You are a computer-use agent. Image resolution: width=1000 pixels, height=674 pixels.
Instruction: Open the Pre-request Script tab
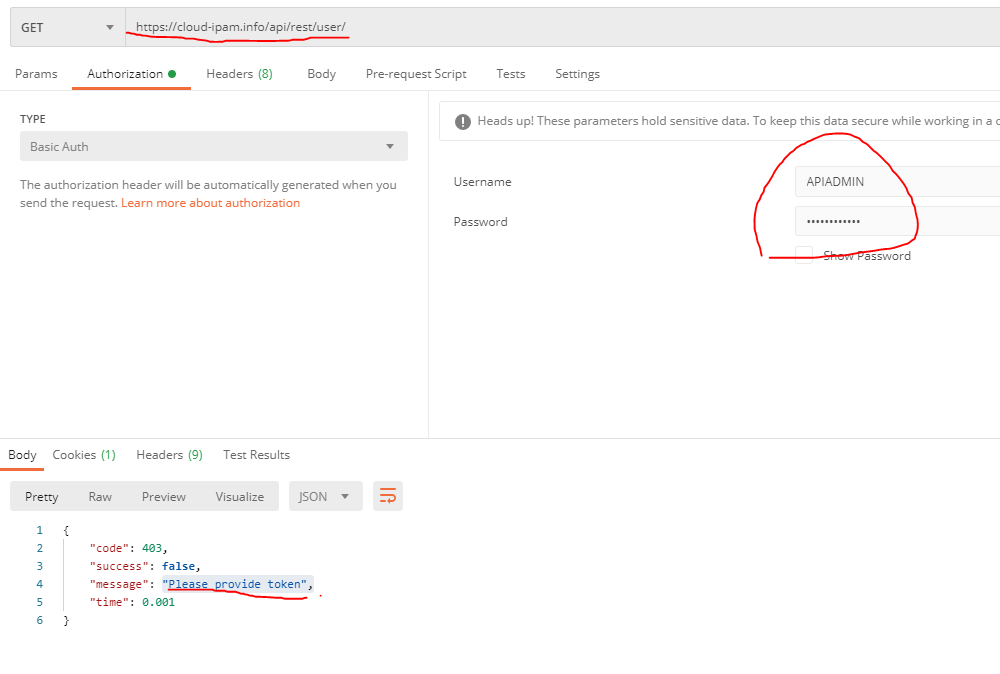pyautogui.click(x=416, y=73)
